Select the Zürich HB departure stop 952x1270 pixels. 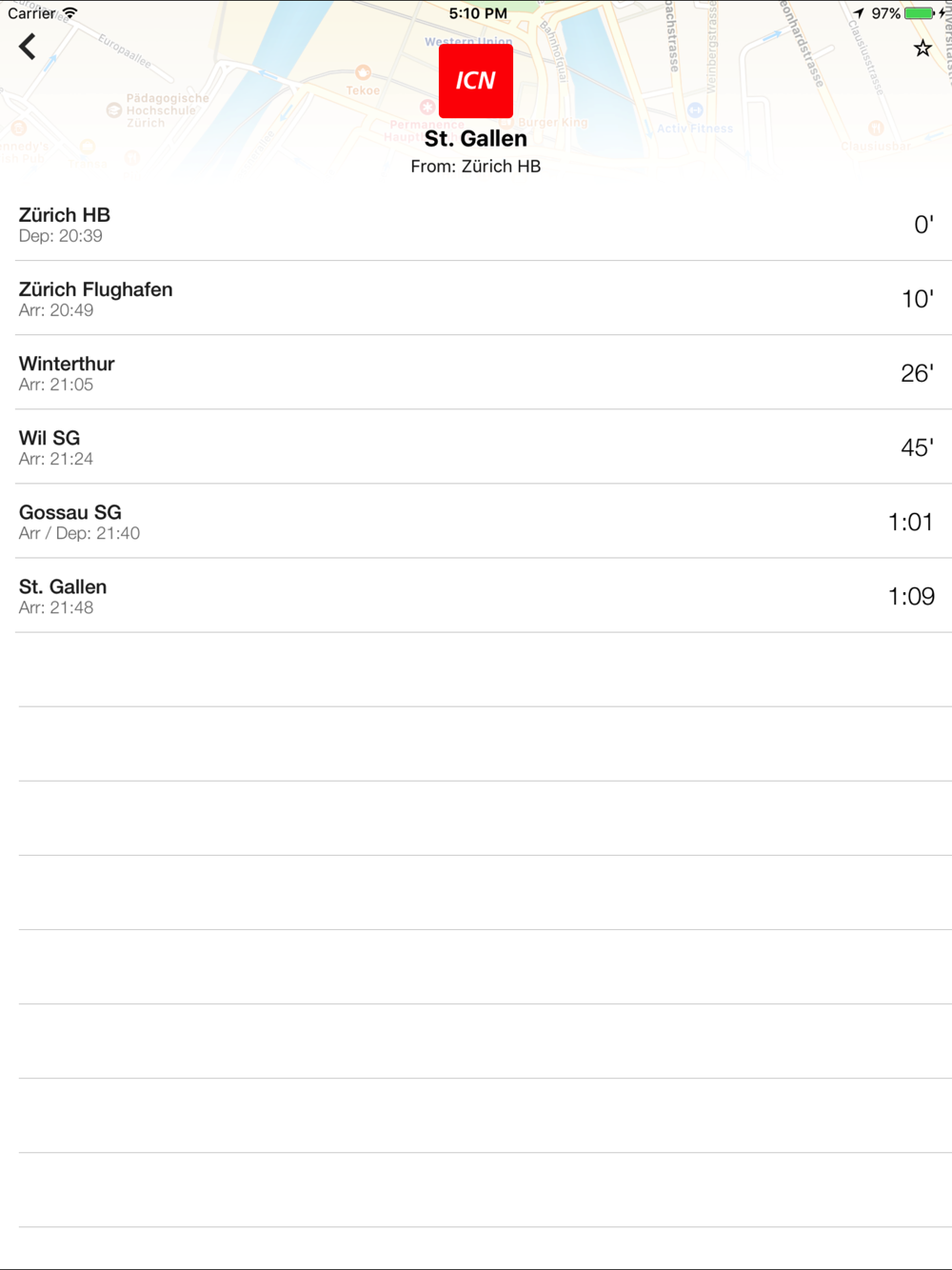pos(476,225)
